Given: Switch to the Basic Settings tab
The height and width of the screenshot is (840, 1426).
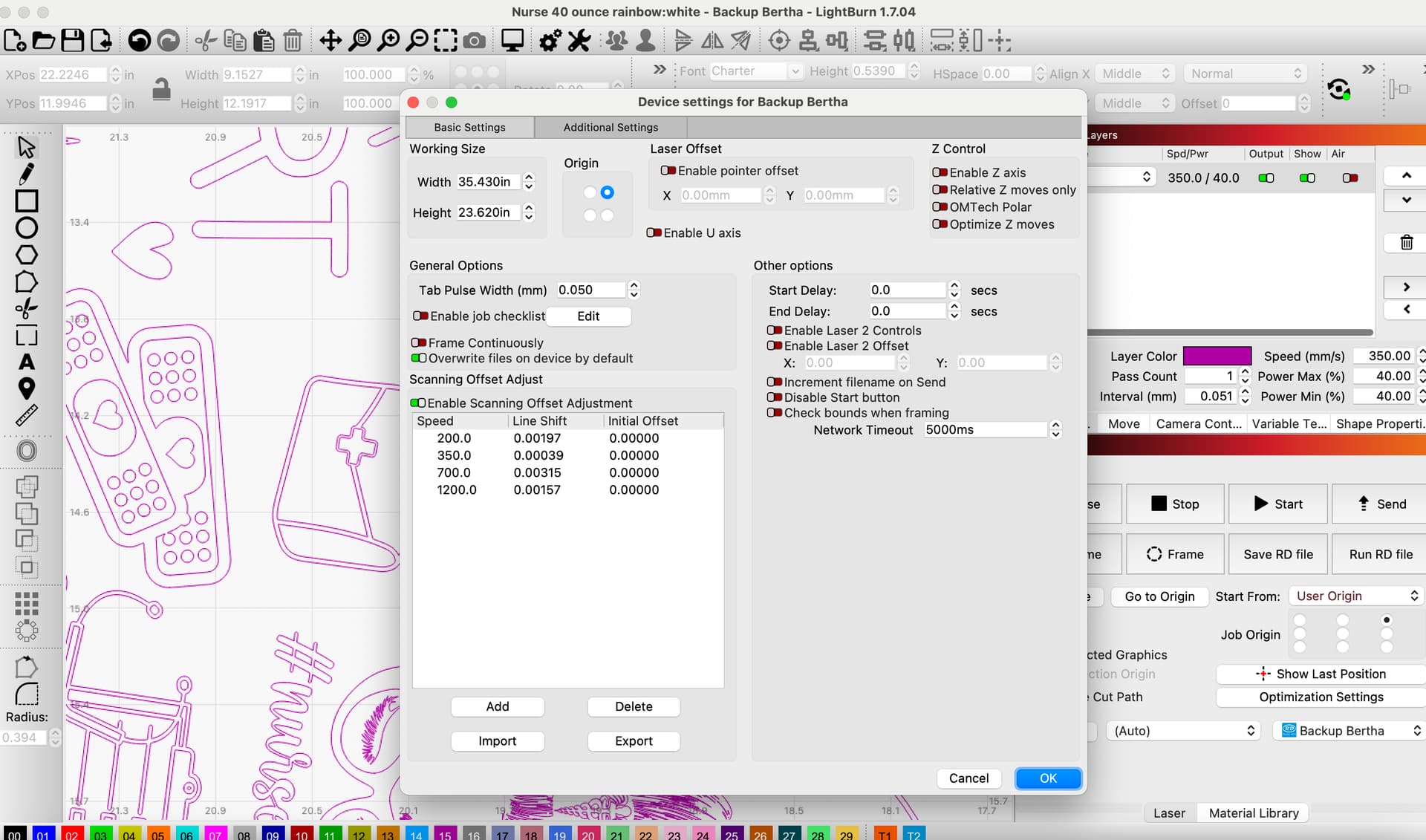Looking at the screenshot, I should pos(469,127).
